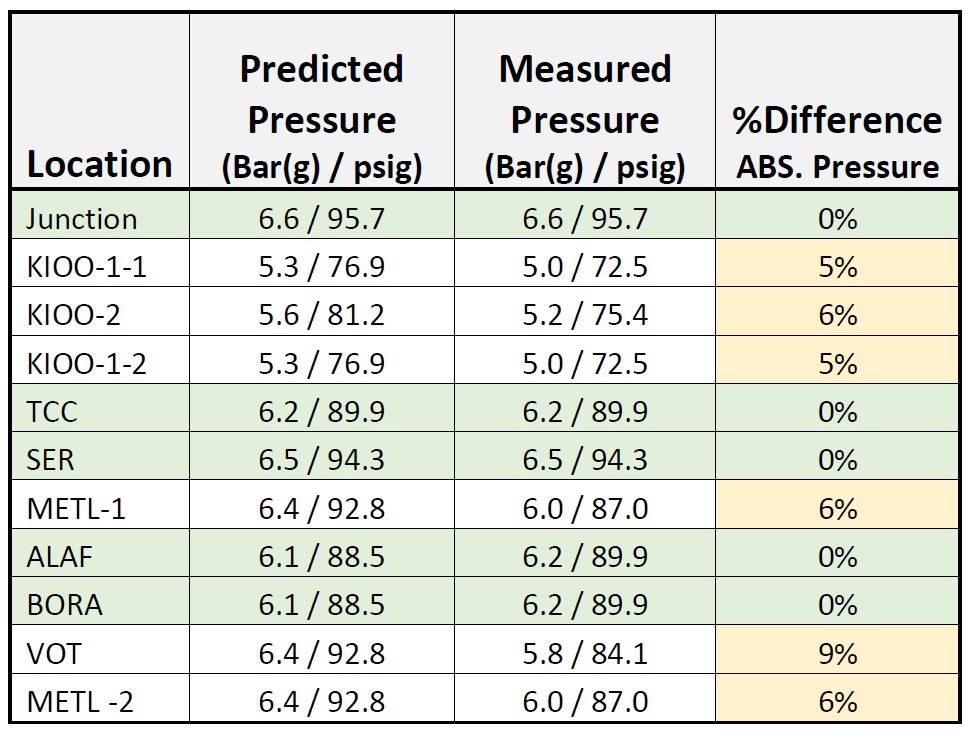This screenshot has width=969, height=730.
Task: Click KIOO-2 measured pressure 5.2 / 75.4
Action: click(585, 315)
